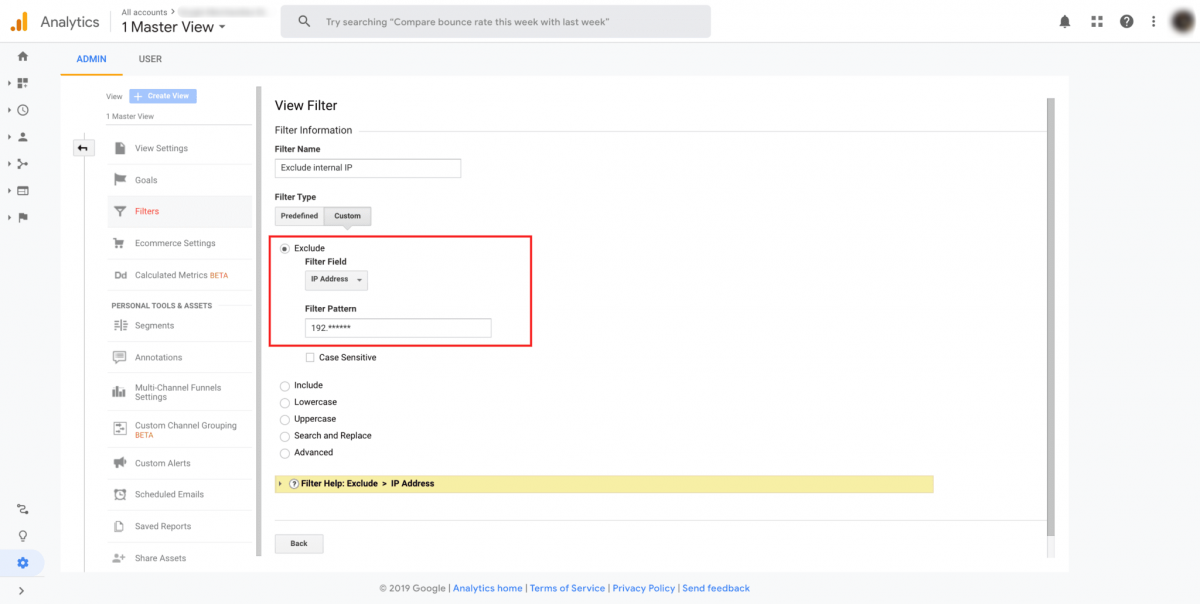The height and width of the screenshot is (604, 1200).
Task: Click the back arrow beside View column
Action: click(83, 148)
